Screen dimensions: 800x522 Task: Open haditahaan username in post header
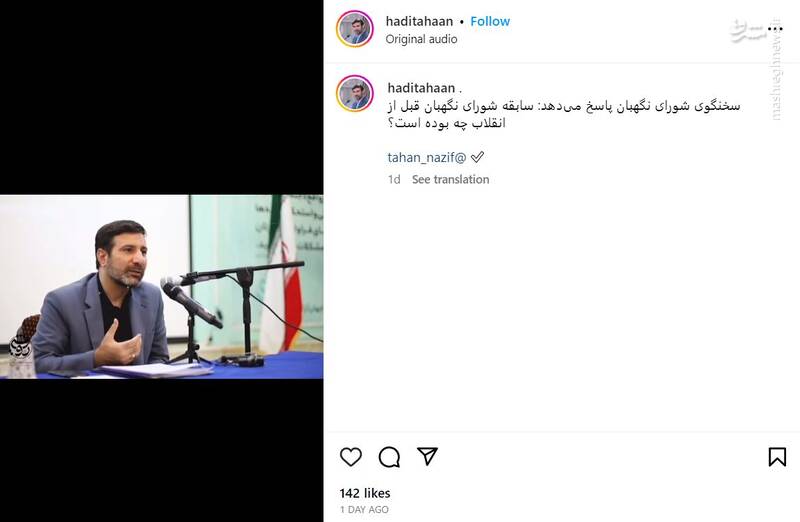[x=419, y=21]
